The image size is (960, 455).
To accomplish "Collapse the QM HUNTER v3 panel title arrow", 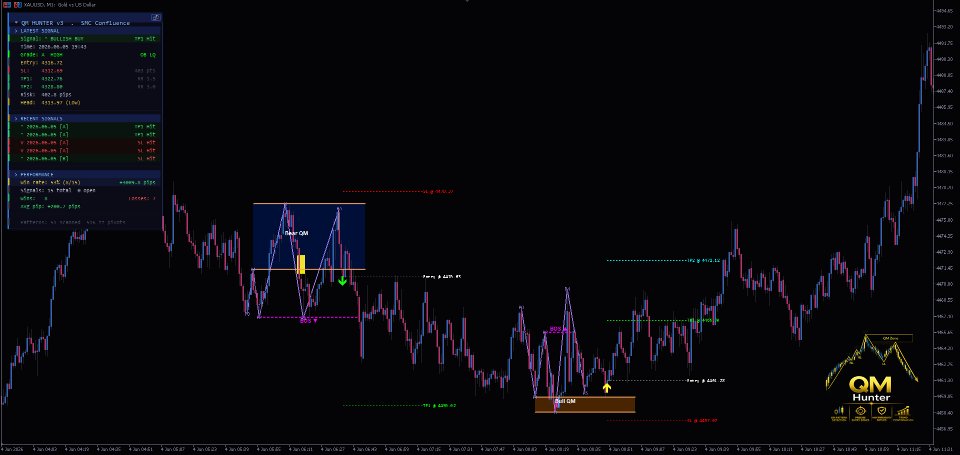I will point(16,23).
